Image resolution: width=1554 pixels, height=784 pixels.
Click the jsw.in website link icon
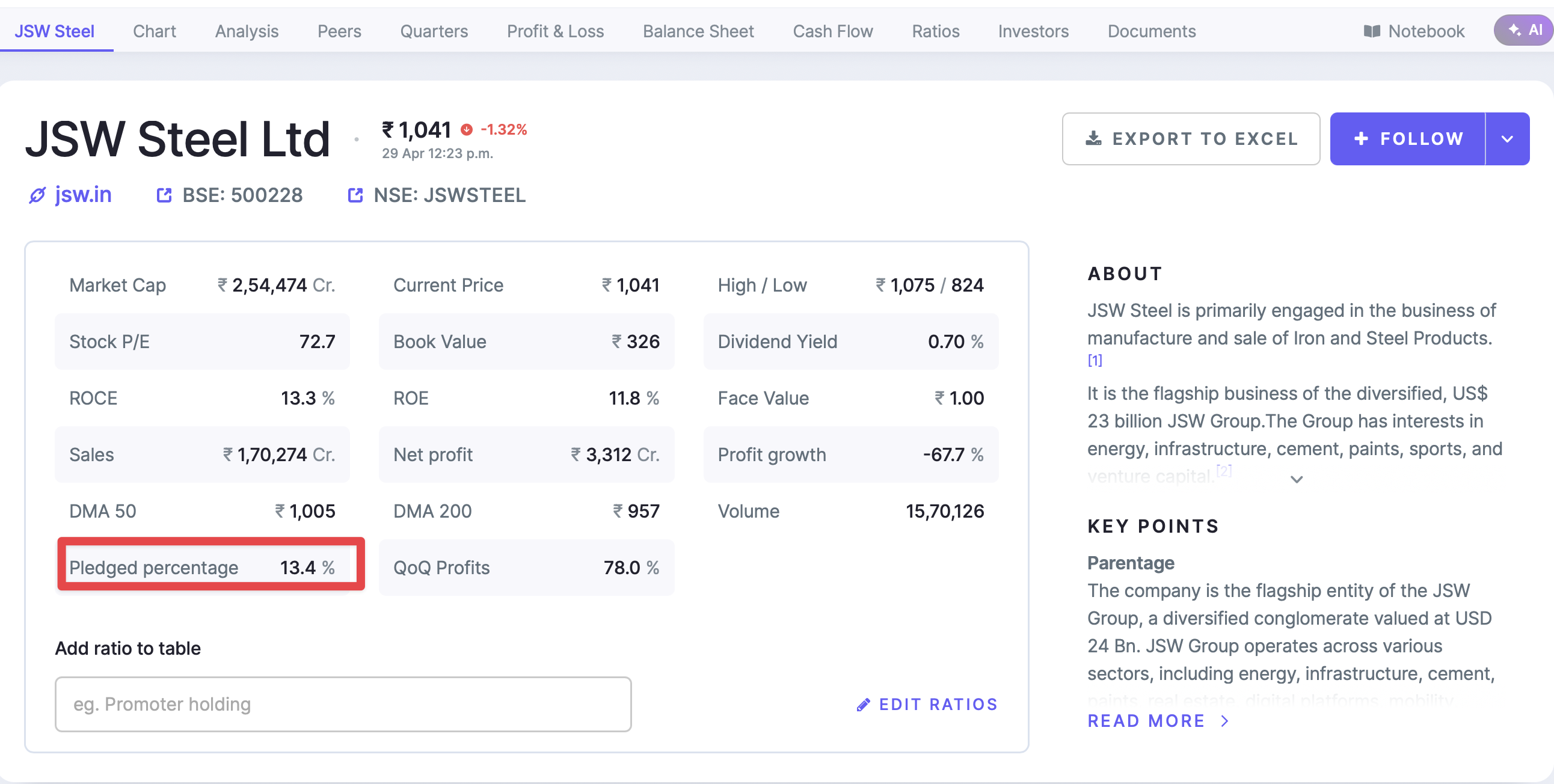point(37,195)
